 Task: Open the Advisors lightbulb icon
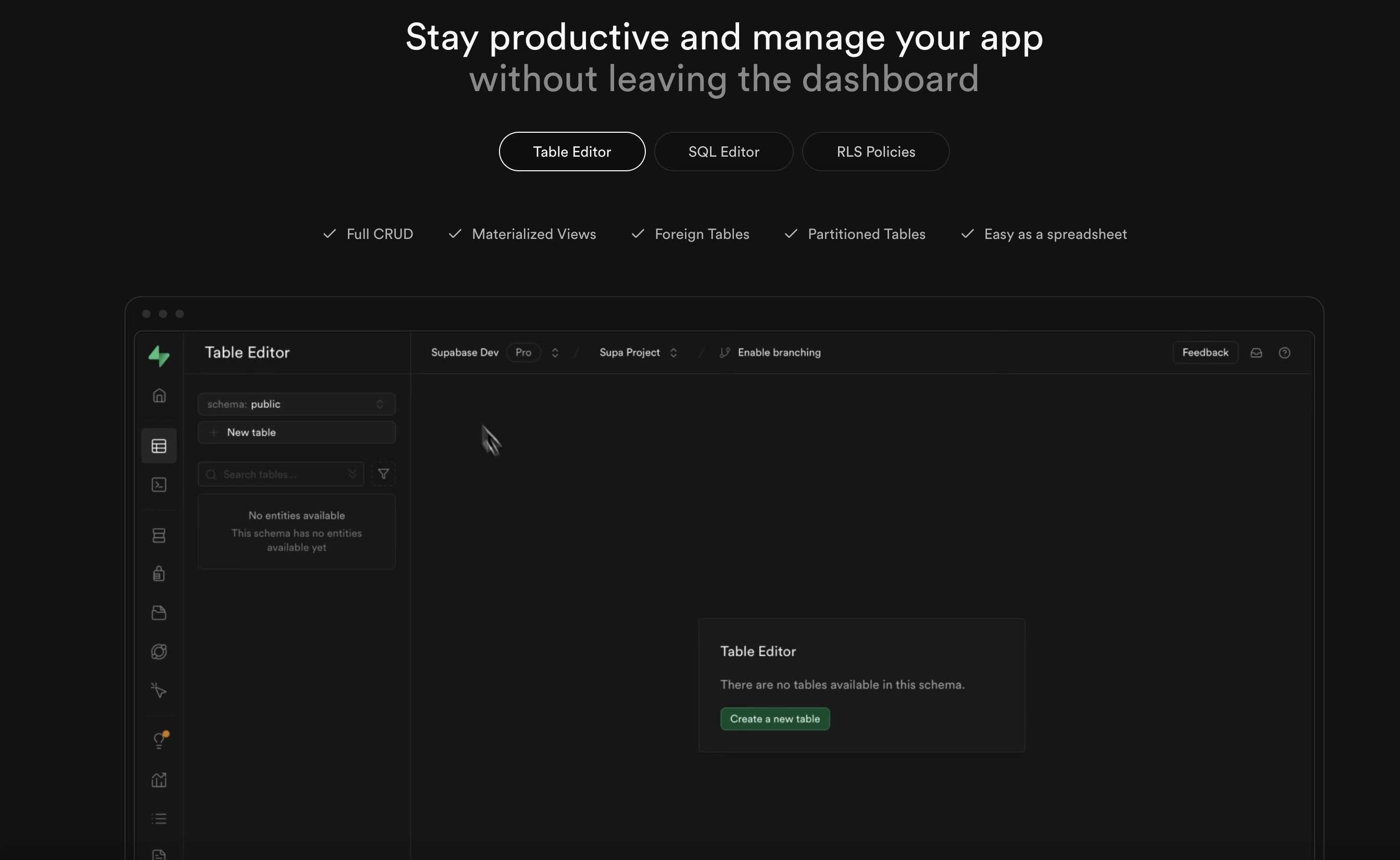(x=159, y=740)
